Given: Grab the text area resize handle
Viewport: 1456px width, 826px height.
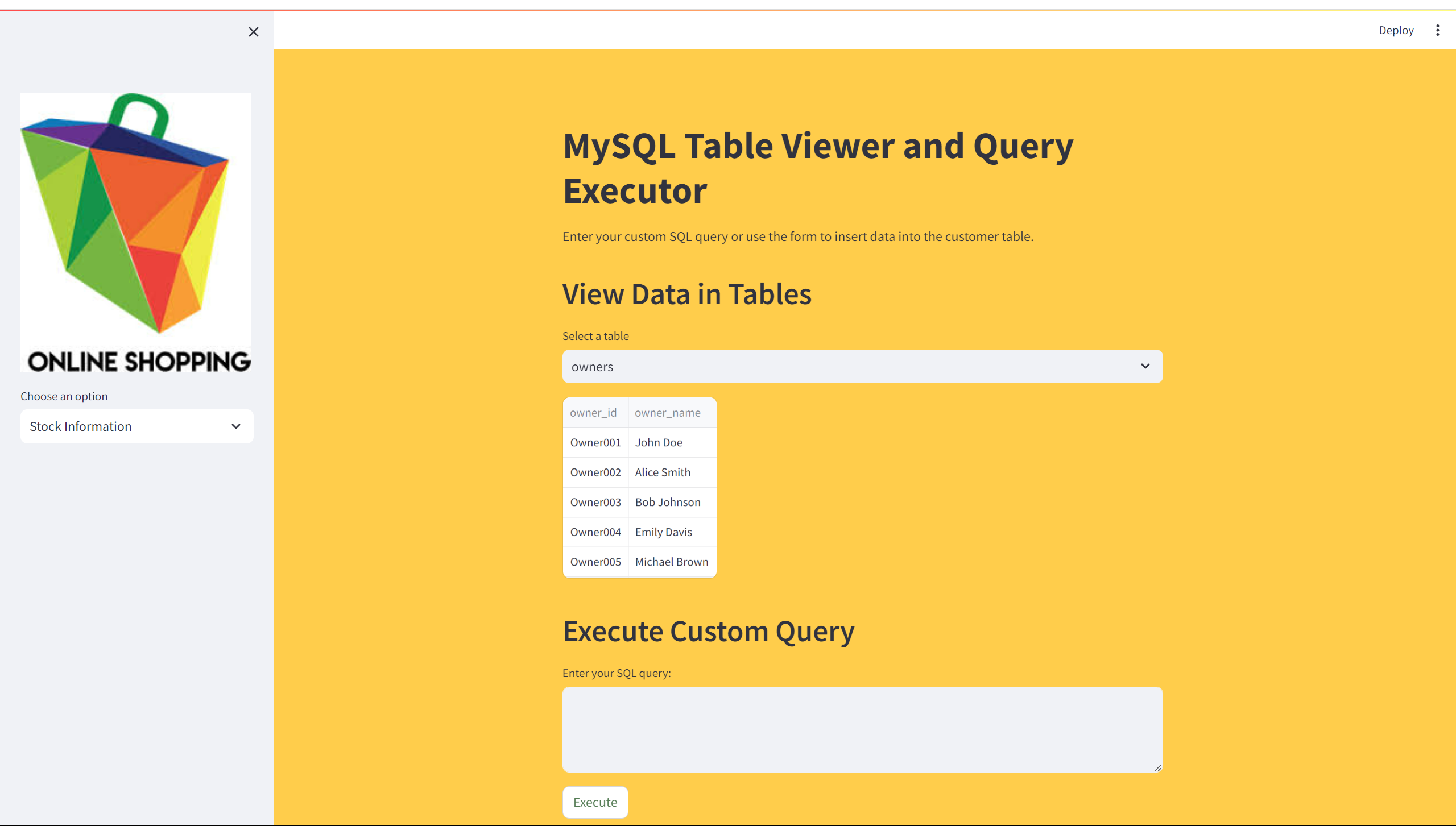Looking at the screenshot, I should point(1158,767).
